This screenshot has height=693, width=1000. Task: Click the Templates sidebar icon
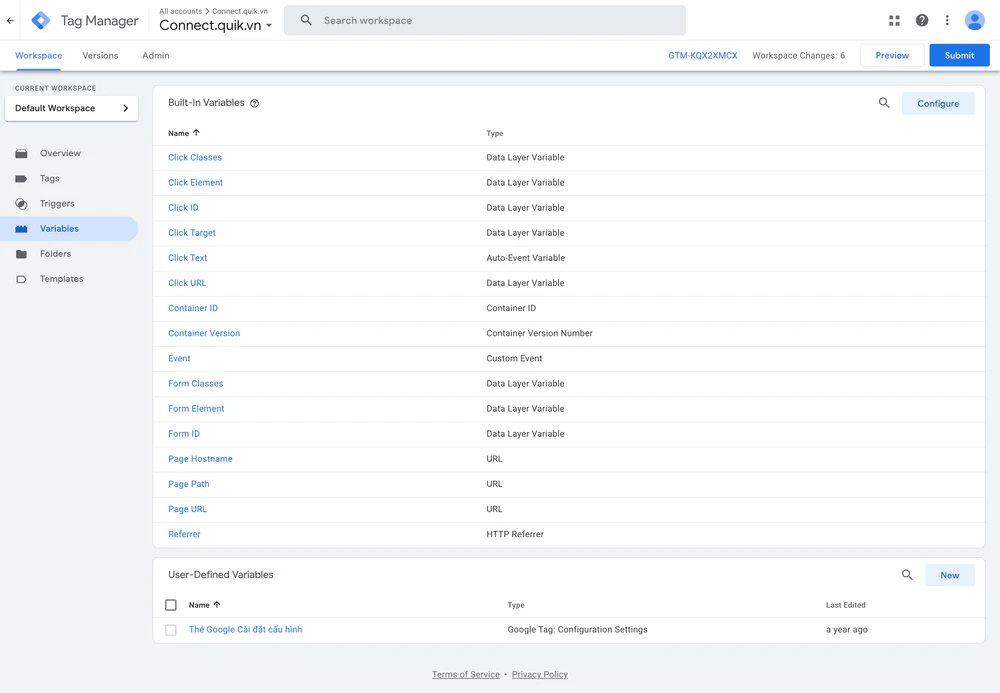click(x=21, y=279)
